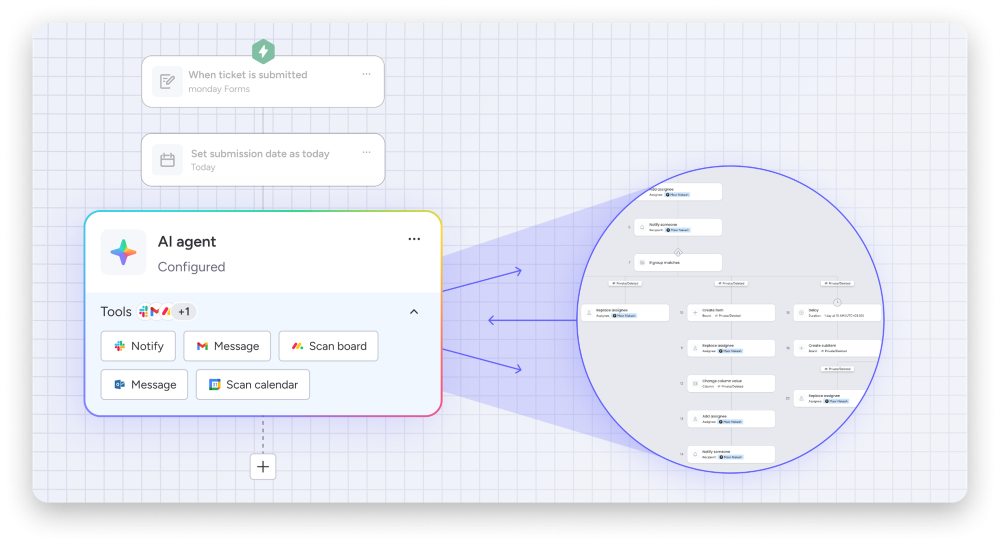
Task: Choose the monday Scan board tool
Action: (329, 346)
